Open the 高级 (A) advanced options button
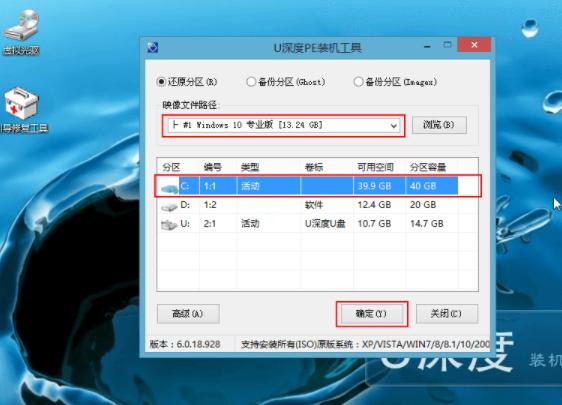Viewport: 562px width, 405px height. (188, 314)
